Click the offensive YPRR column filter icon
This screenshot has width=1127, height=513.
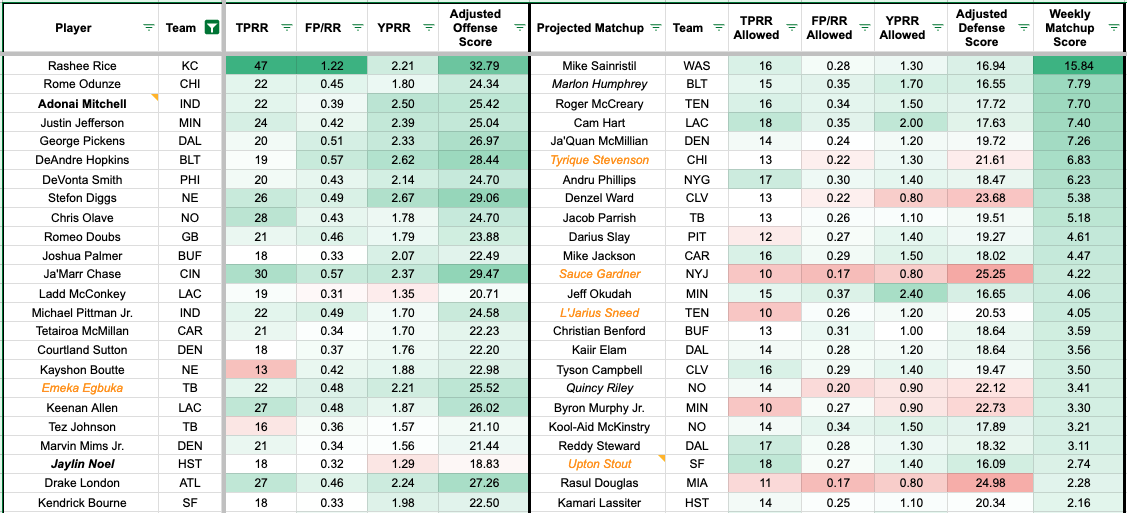[427, 28]
